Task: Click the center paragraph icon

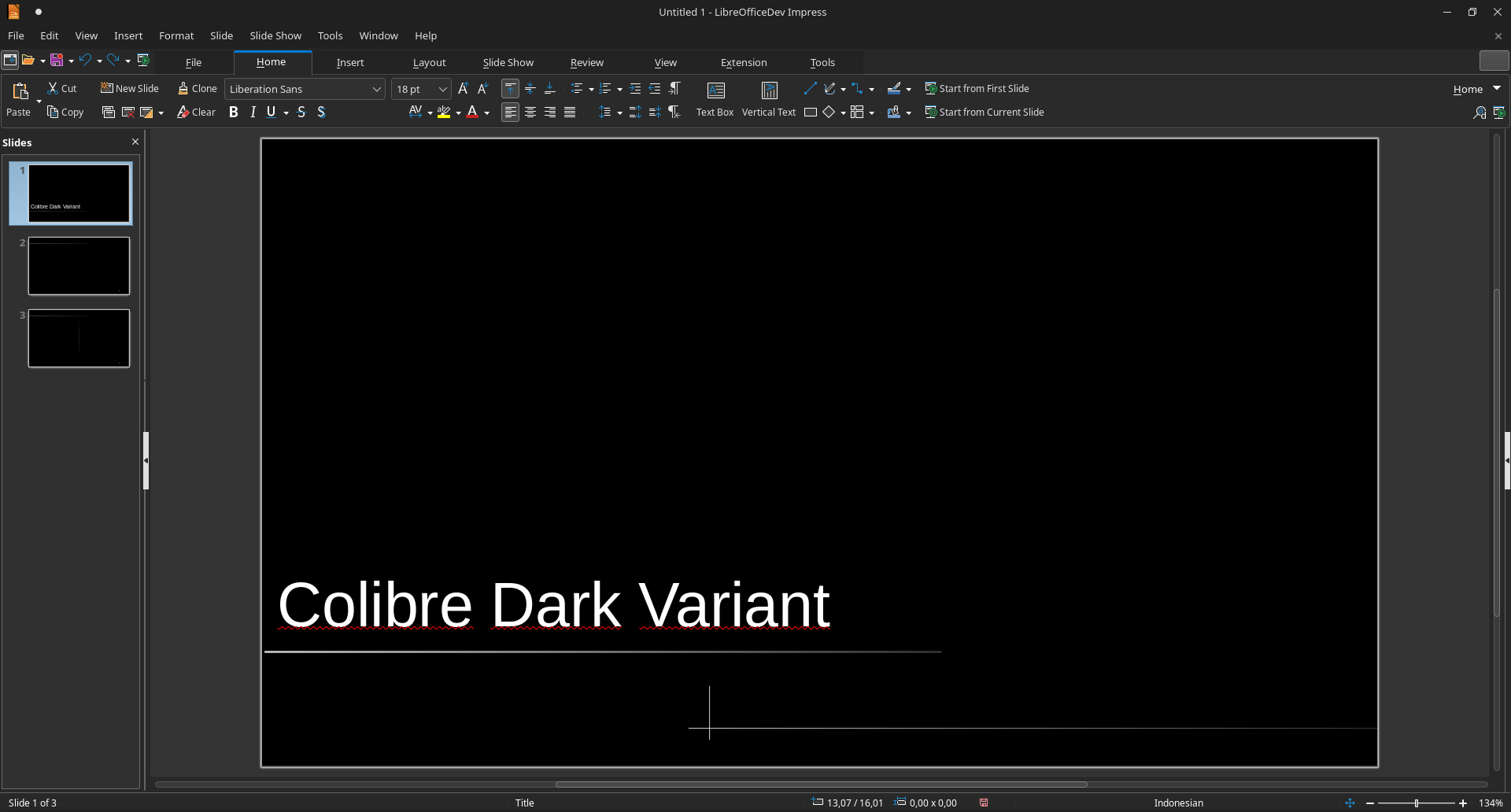Action: [530, 113]
